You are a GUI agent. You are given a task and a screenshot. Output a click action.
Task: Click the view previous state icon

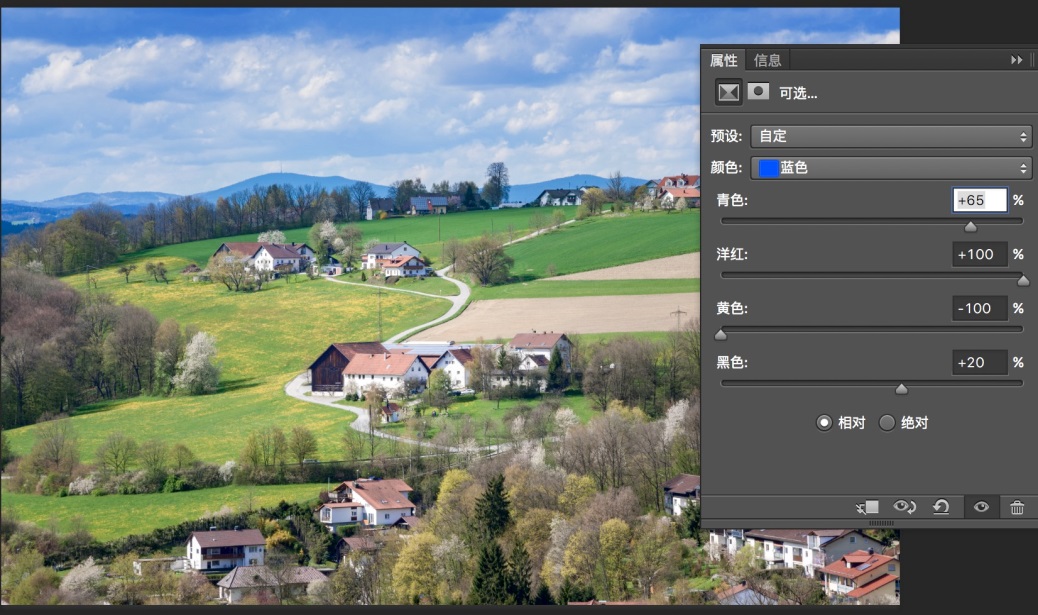coord(904,507)
